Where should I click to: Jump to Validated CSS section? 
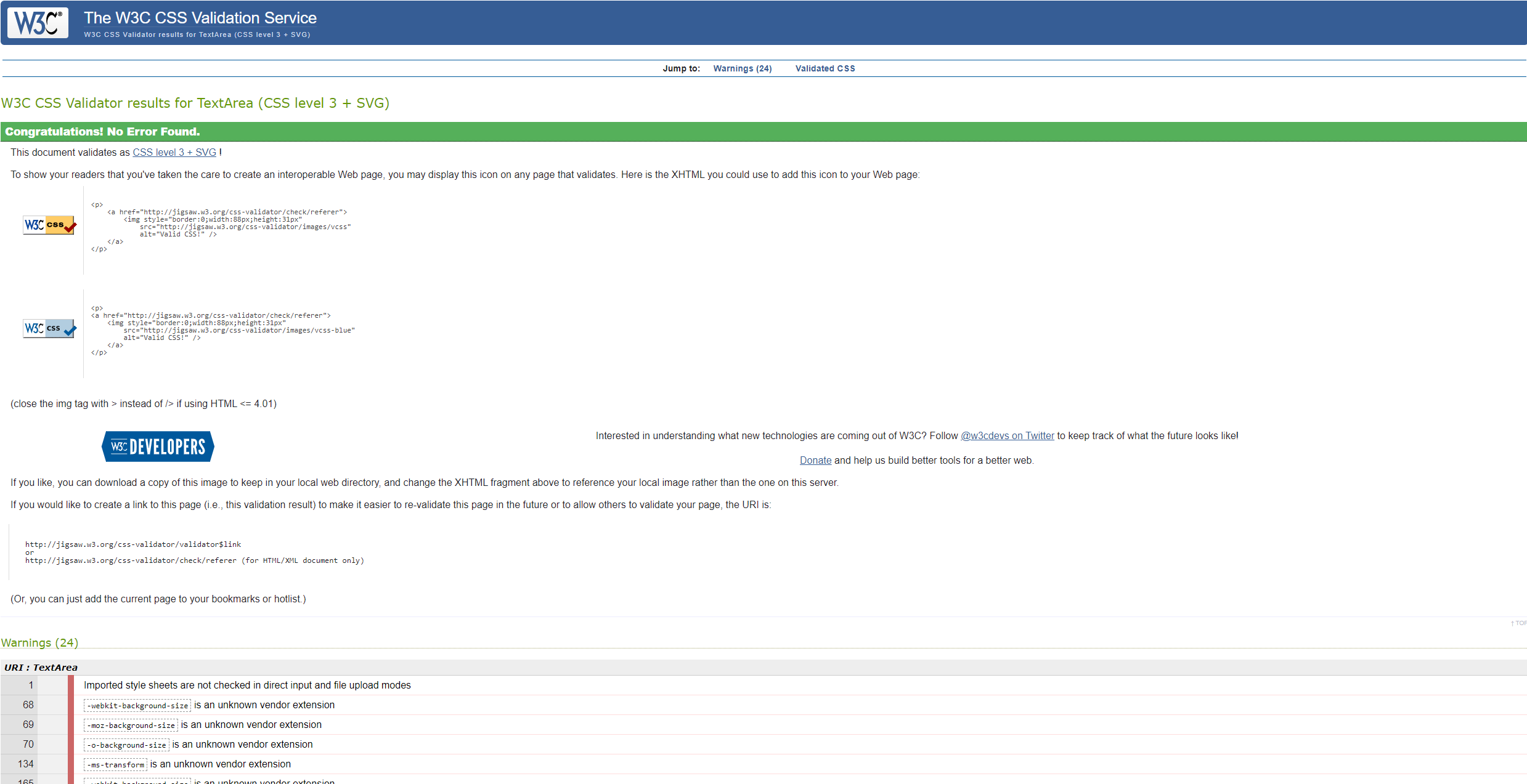[x=825, y=68]
